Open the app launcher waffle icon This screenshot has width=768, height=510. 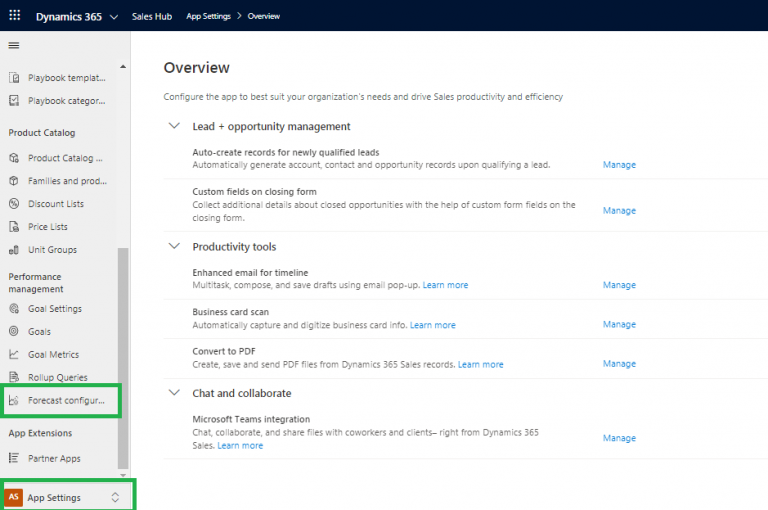pyautogui.click(x=15, y=16)
